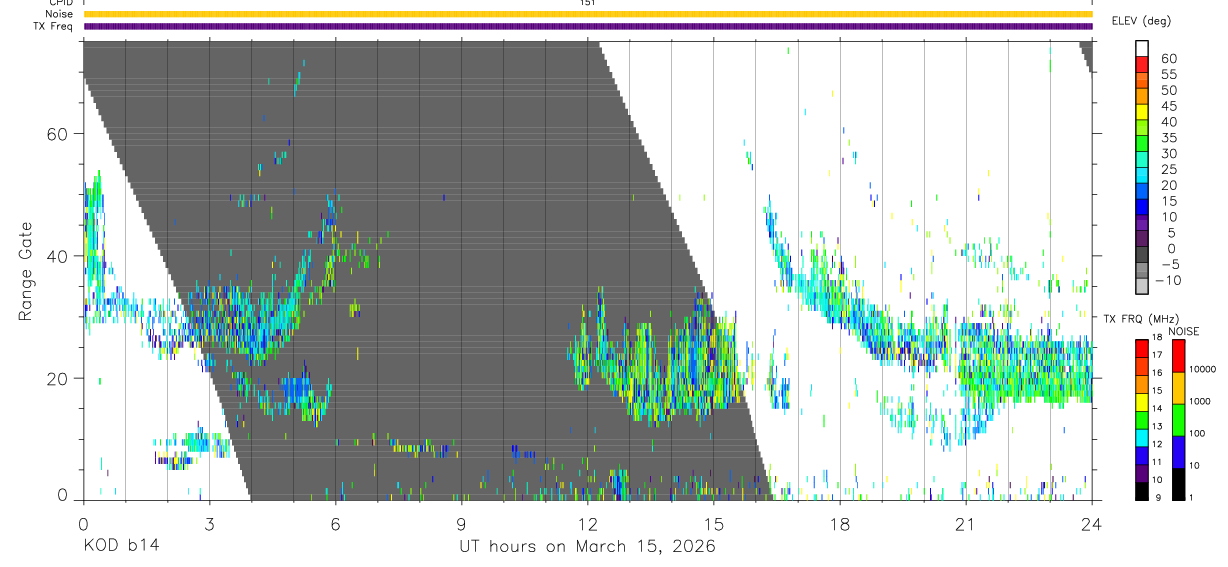
Task: Click the "1" value at the NOISE legend bottom
Action: [x=1191, y=498]
